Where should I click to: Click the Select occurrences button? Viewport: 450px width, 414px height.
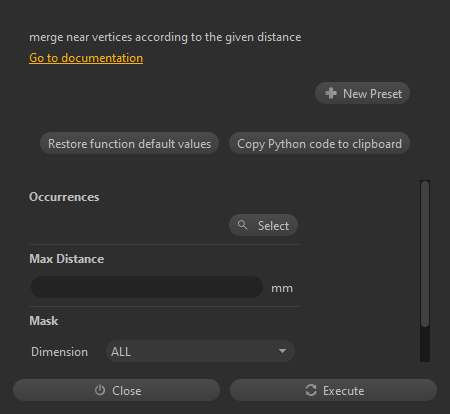click(x=263, y=225)
